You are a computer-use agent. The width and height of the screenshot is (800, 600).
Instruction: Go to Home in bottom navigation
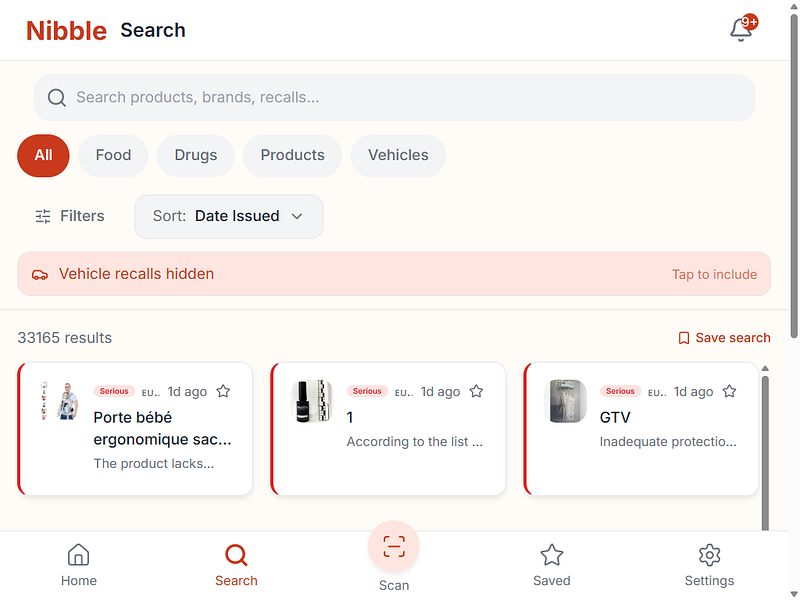[79, 565]
